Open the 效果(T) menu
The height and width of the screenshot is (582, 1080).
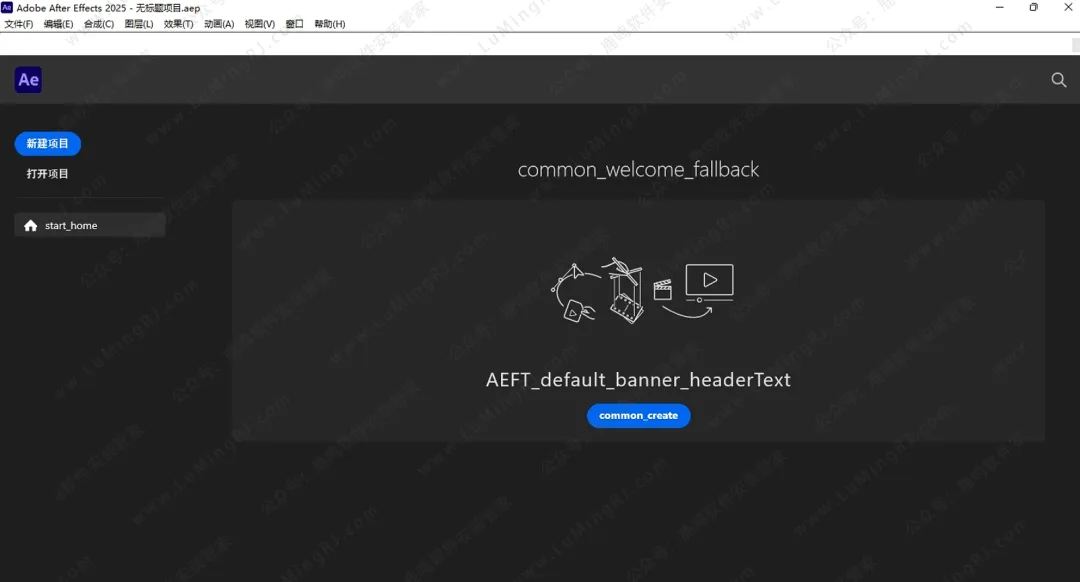[179, 24]
